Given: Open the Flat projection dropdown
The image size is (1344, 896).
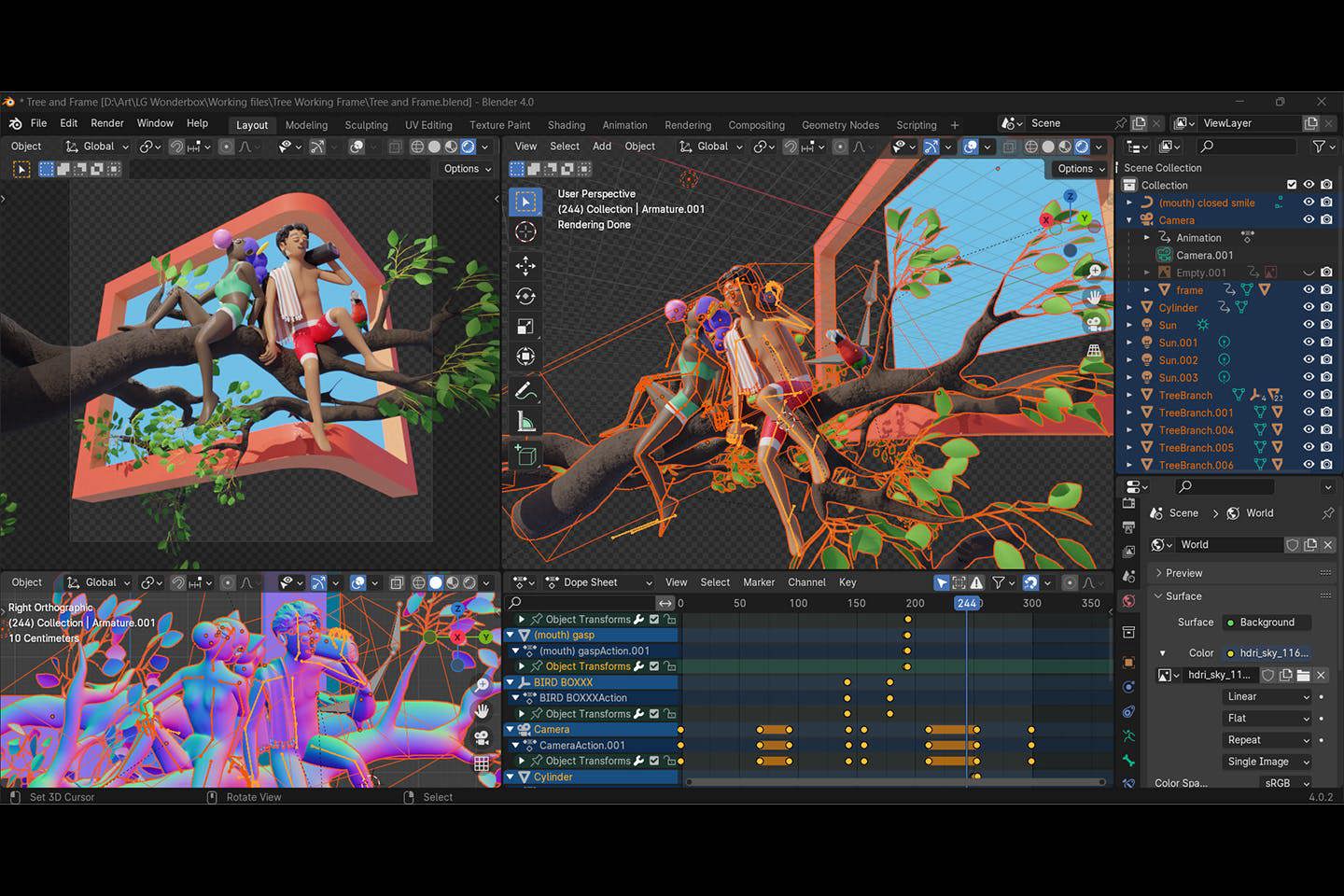Looking at the screenshot, I should pyautogui.click(x=1267, y=718).
